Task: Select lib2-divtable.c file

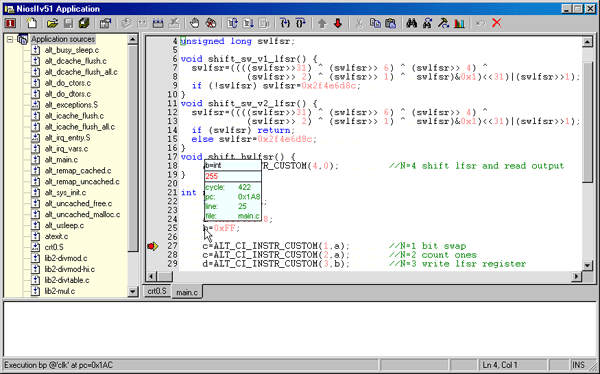Action: tap(67, 281)
